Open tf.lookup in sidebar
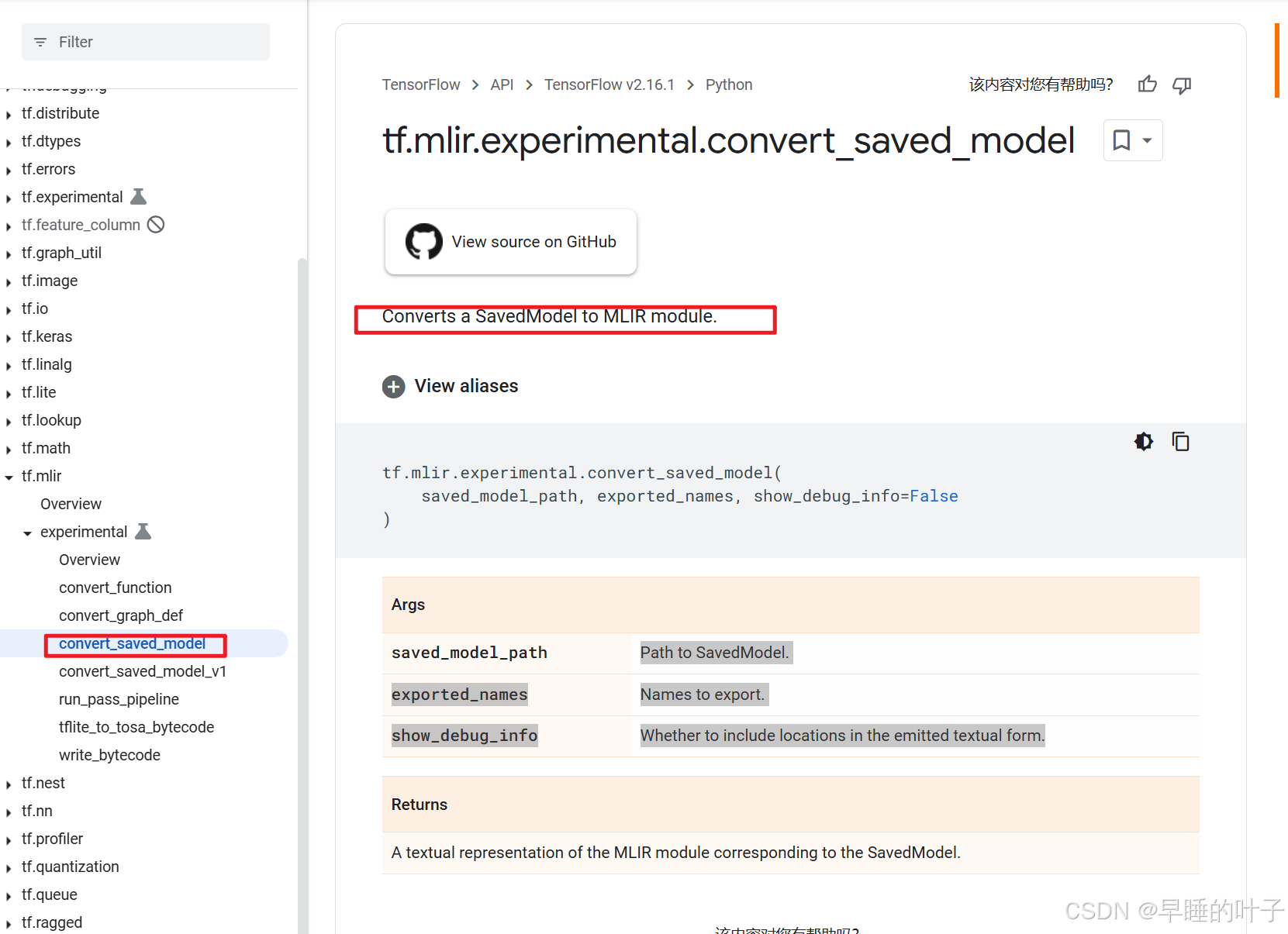The width and height of the screenshot is (1288, 934). [x=51, y=420]
